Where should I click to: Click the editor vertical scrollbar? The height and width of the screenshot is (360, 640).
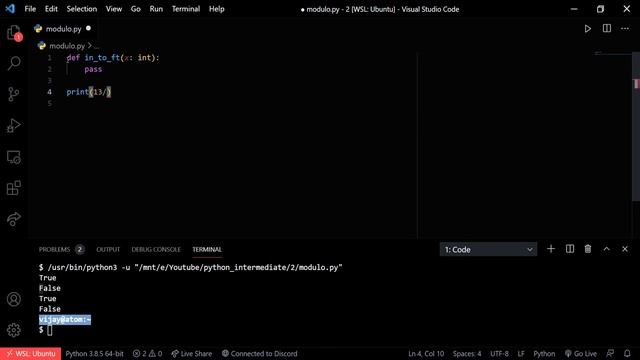pyautogui.click(x=636, y=127)
